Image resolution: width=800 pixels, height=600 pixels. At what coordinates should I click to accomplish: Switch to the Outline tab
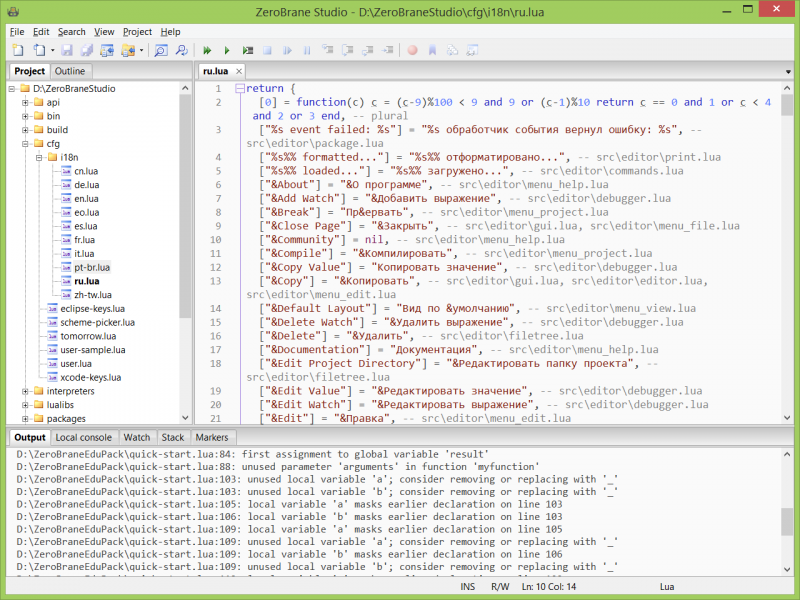(70, 71)
